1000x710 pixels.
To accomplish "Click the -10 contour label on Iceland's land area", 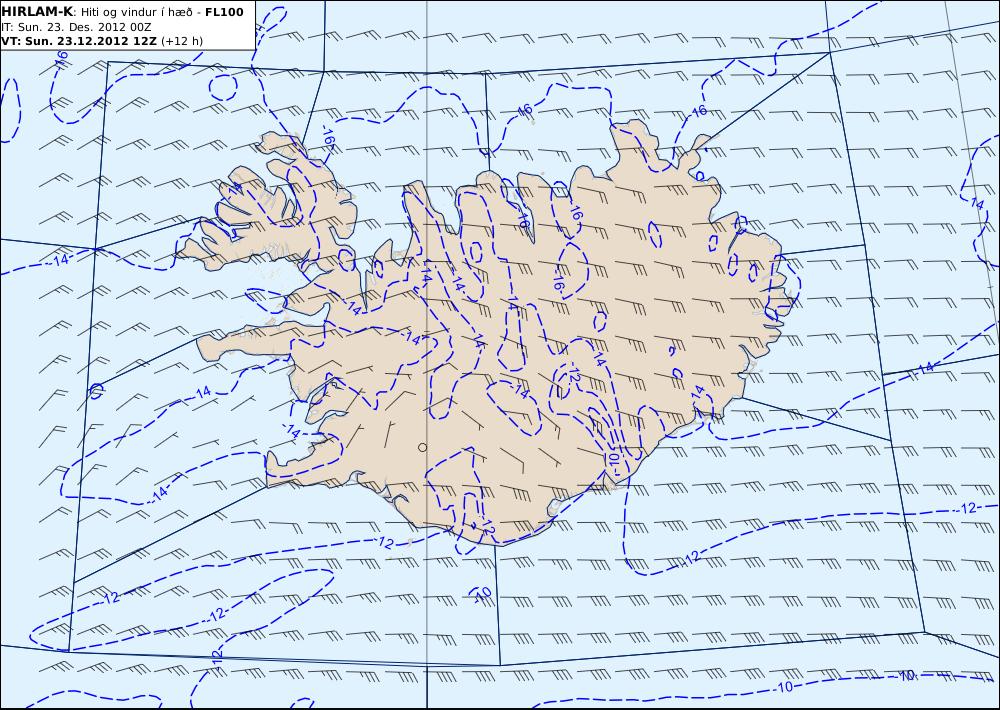I will pos(614,461).
